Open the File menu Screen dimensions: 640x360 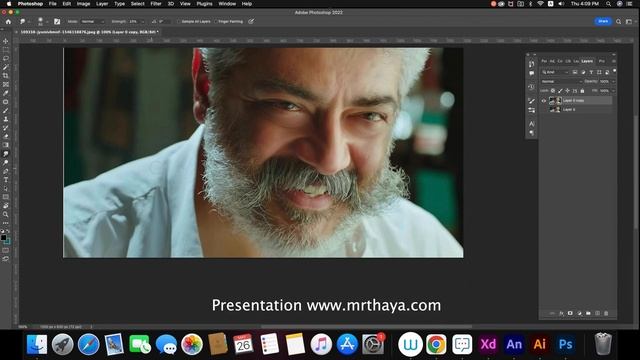pyautogui.click(x=53, y=4)
